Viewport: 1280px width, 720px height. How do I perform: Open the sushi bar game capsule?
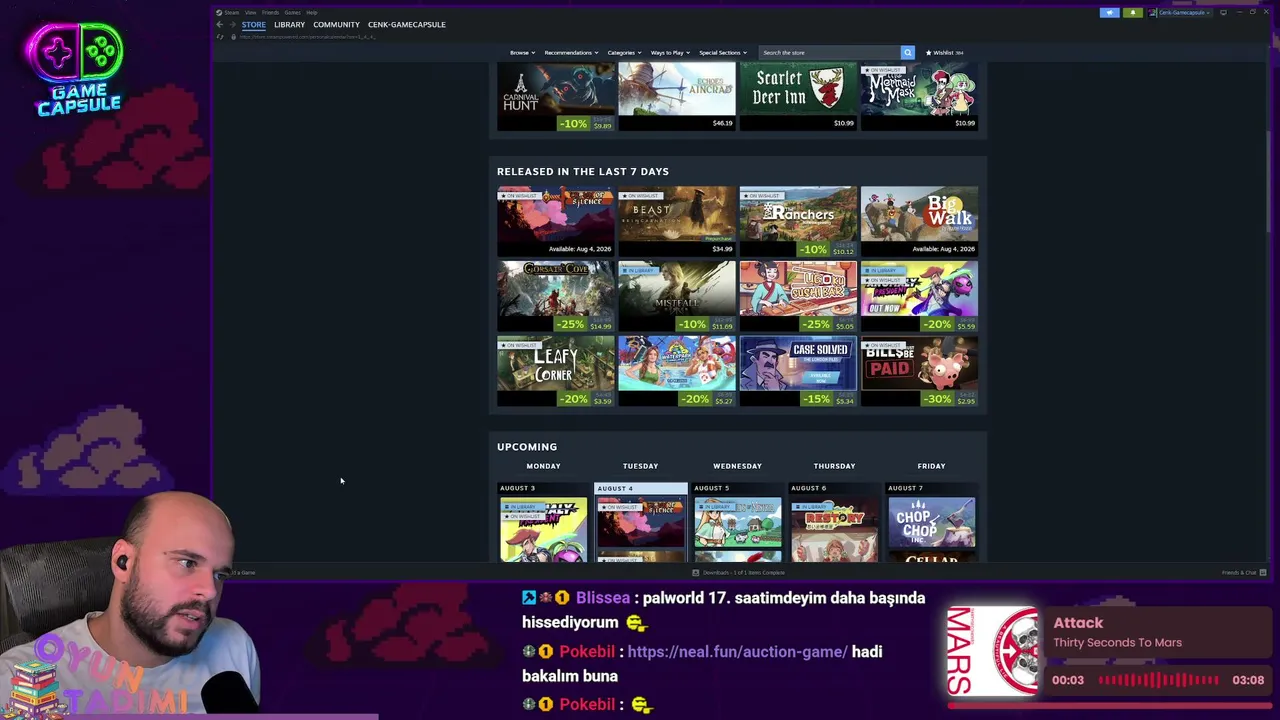(x=798, y=296)
